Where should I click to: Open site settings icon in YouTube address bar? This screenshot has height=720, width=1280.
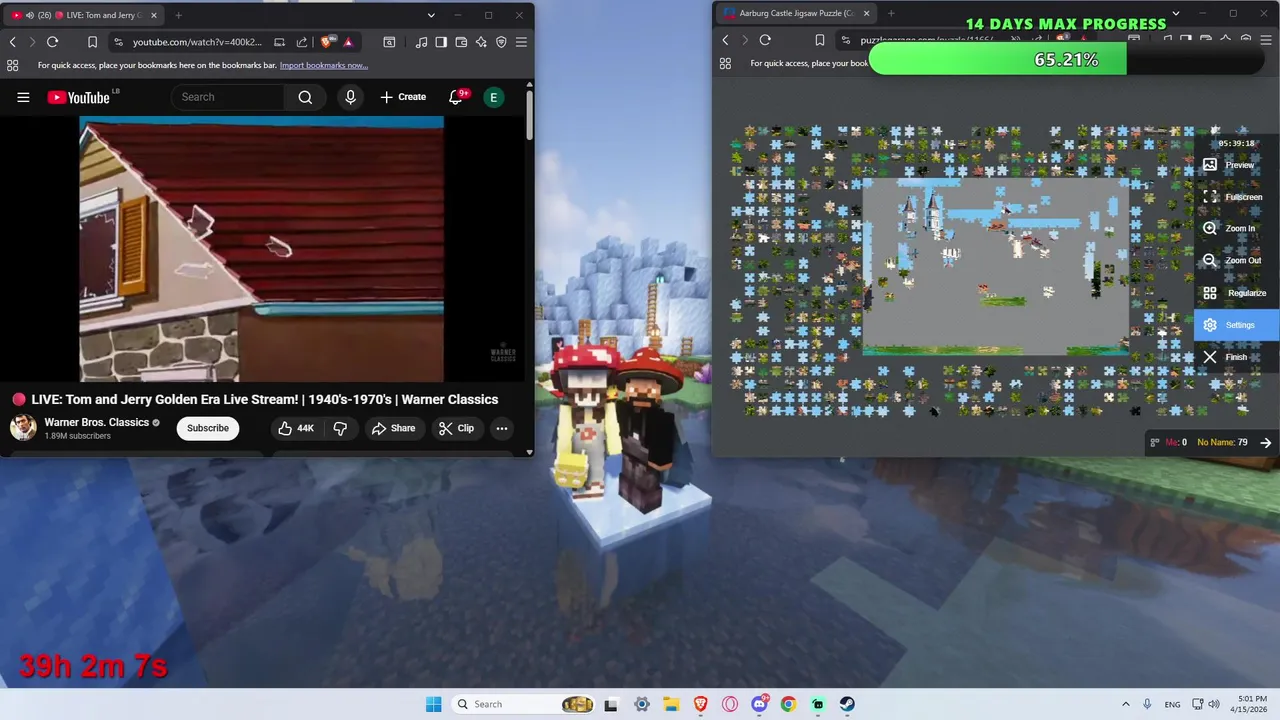coord(118,42)
